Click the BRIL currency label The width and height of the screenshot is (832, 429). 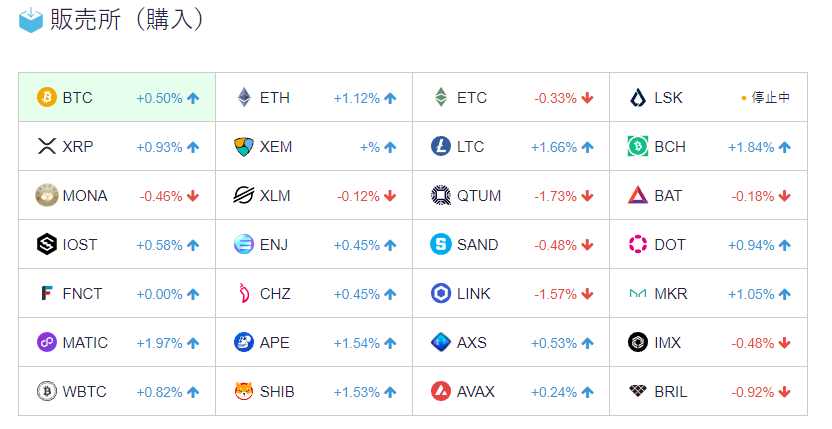click(x=671, y=392)
